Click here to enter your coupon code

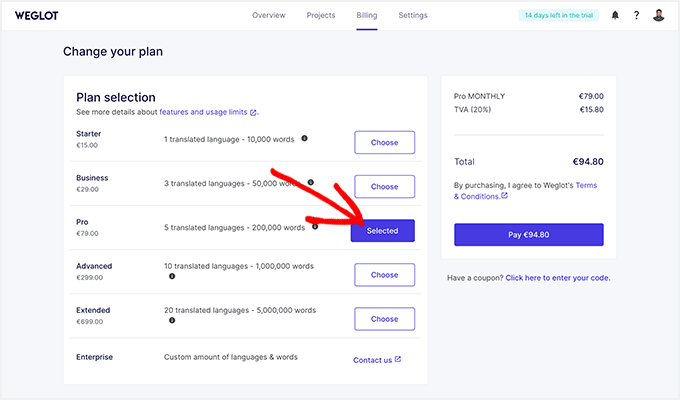[557, 277]
